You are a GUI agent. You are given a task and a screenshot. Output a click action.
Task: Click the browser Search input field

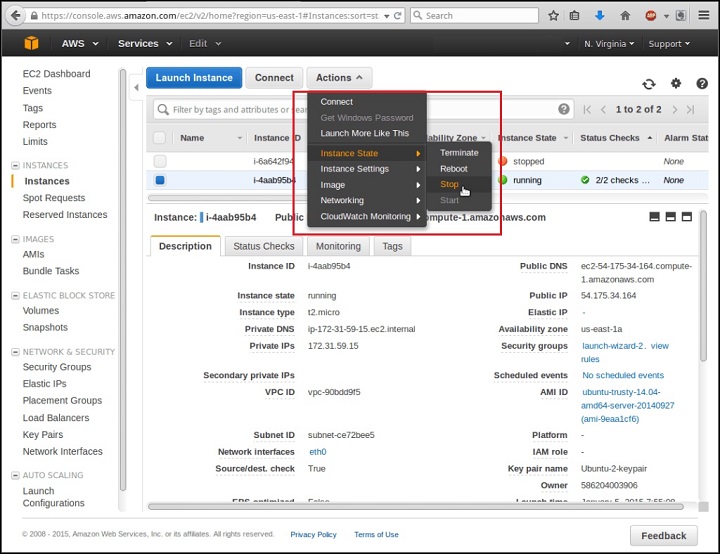[x=474, y=16]
